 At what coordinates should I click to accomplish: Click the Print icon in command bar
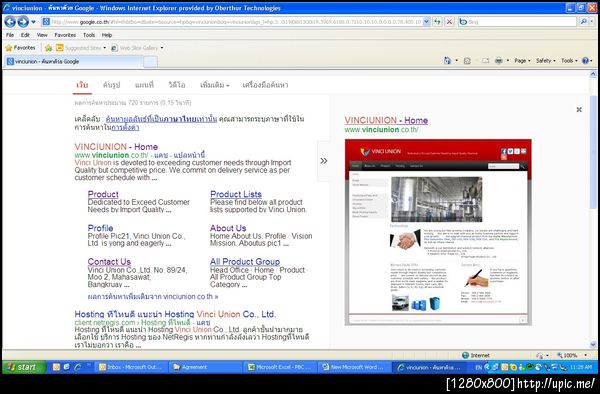[x=499, y=60]
